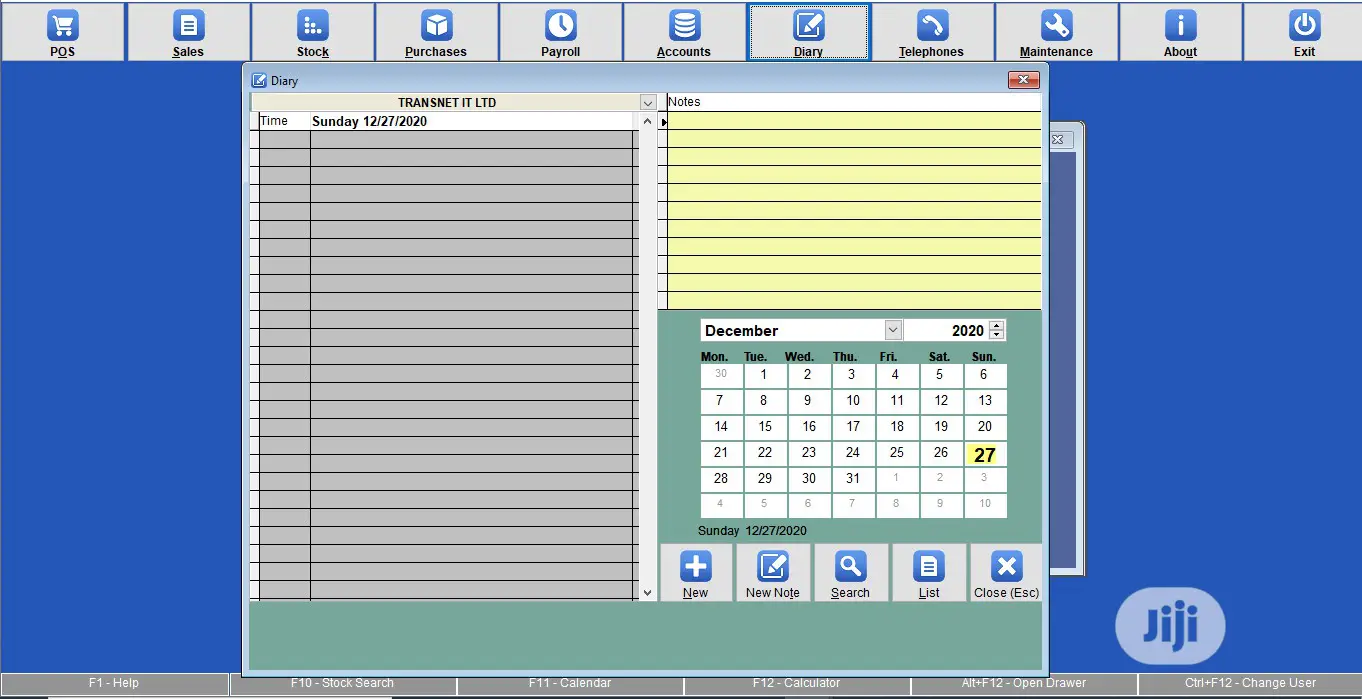Click the Notes column header
1362x699 pixels.
854,102
